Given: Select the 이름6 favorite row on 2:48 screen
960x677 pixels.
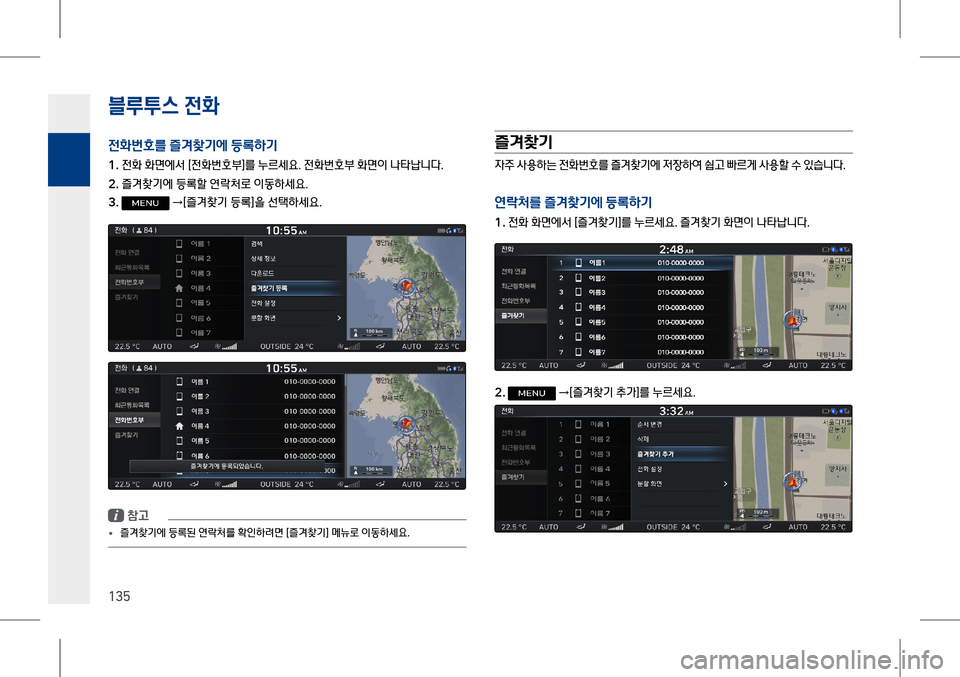Looking at the screenshot, I should [640, 337].
